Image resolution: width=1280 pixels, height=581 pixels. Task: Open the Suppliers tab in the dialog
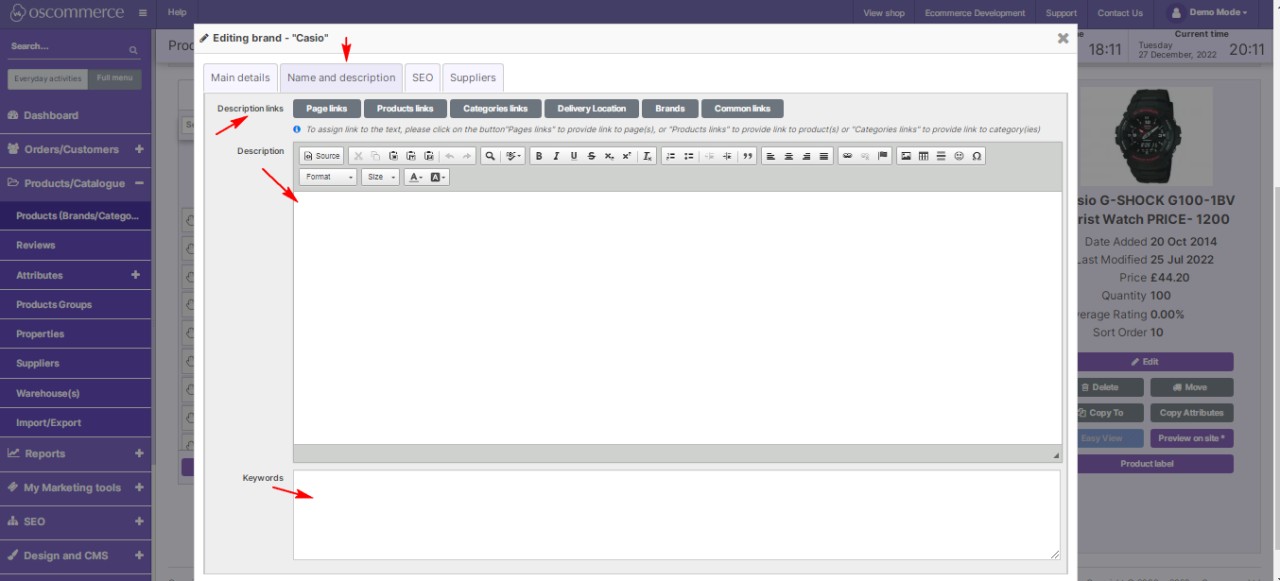[473, 78]
